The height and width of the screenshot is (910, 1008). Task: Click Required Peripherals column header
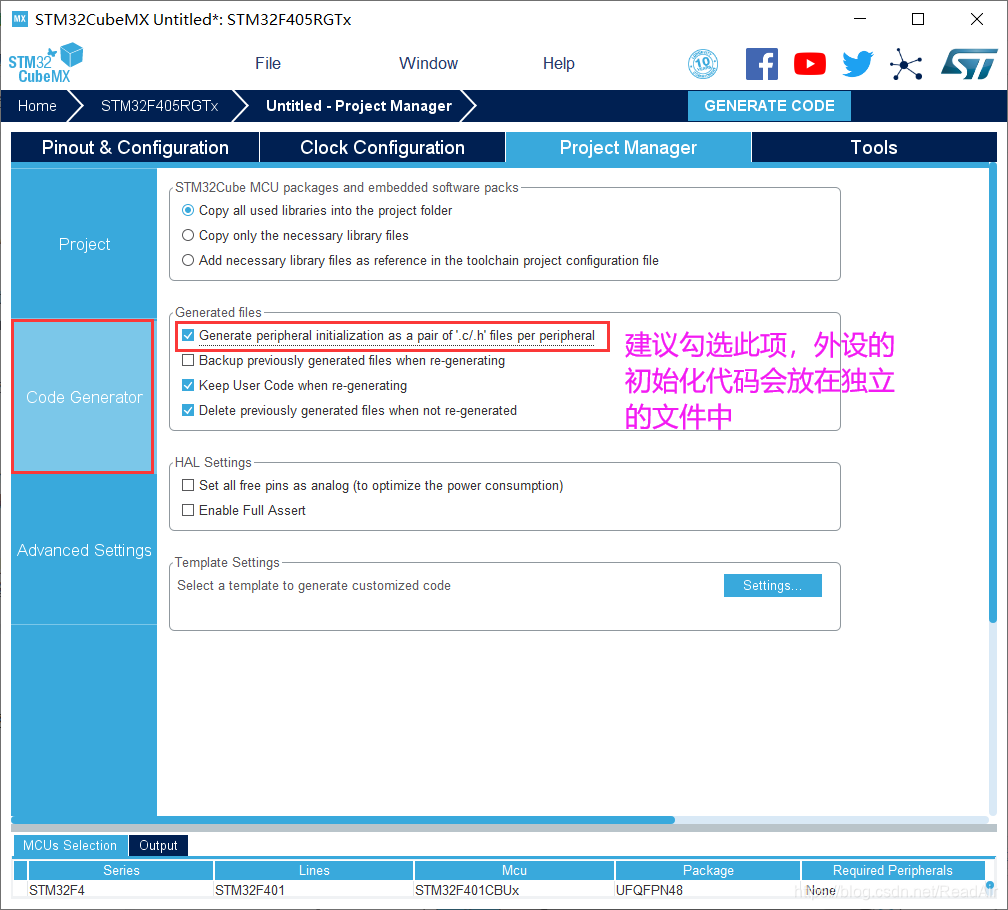point(892,870)
